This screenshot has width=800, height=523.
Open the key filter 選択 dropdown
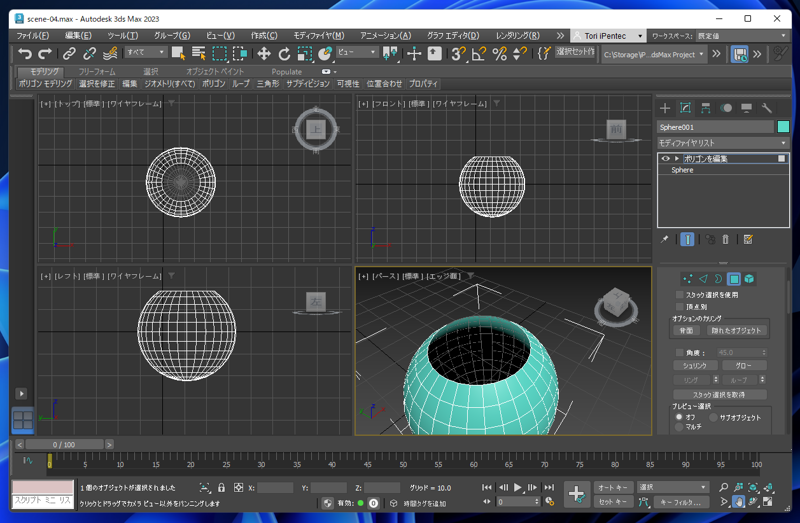[673, 487]
